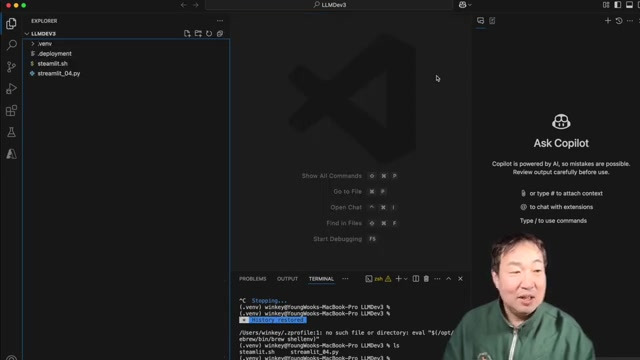The width and height of the screenshot is (640, 360).
Task: Open the Testing flask view
Action: click(11, 132)
